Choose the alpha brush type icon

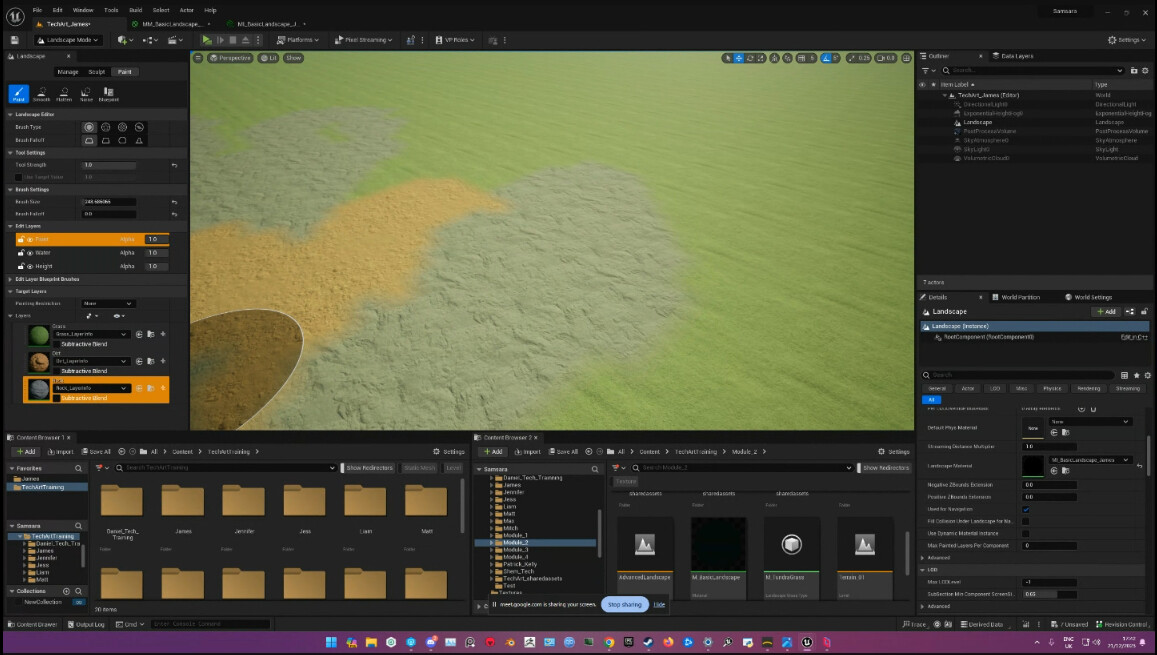point(106,127)
